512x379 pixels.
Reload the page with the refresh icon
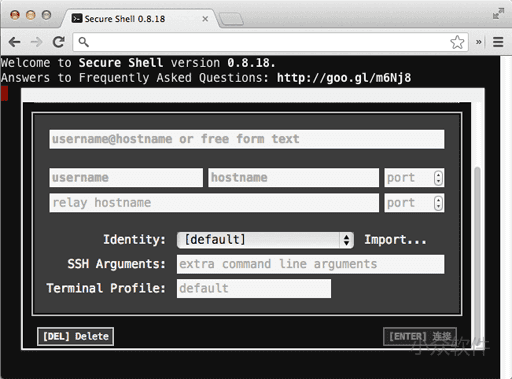click(59, 42)
